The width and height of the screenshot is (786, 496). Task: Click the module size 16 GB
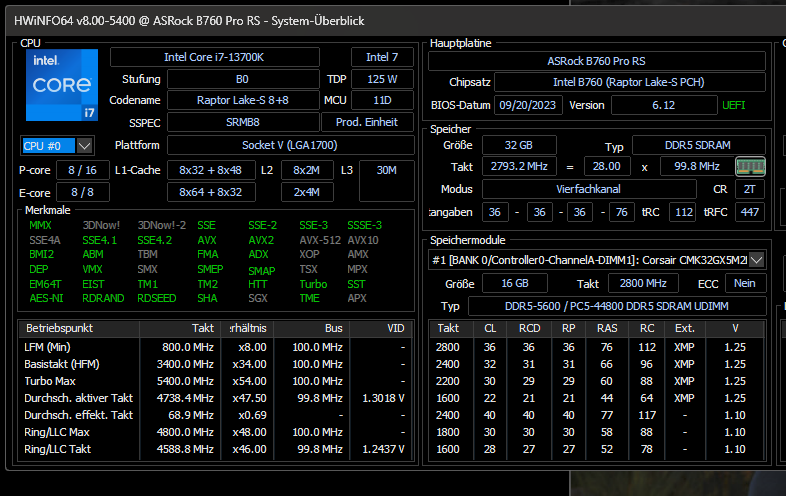515,284
